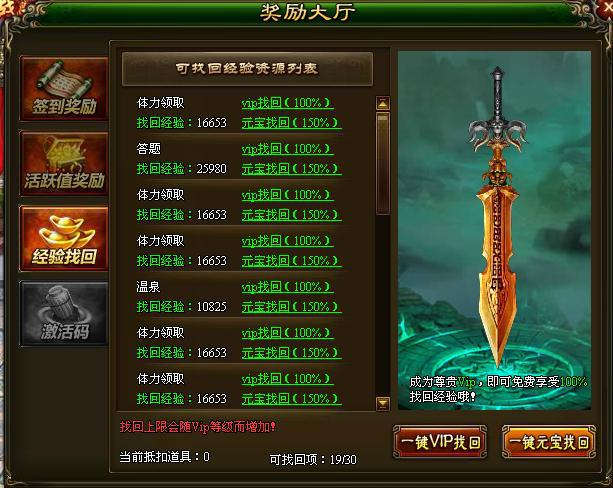Click vip找回(100%) on first 体力领取 row
The image size is (613, 488).
click(287, 103)
